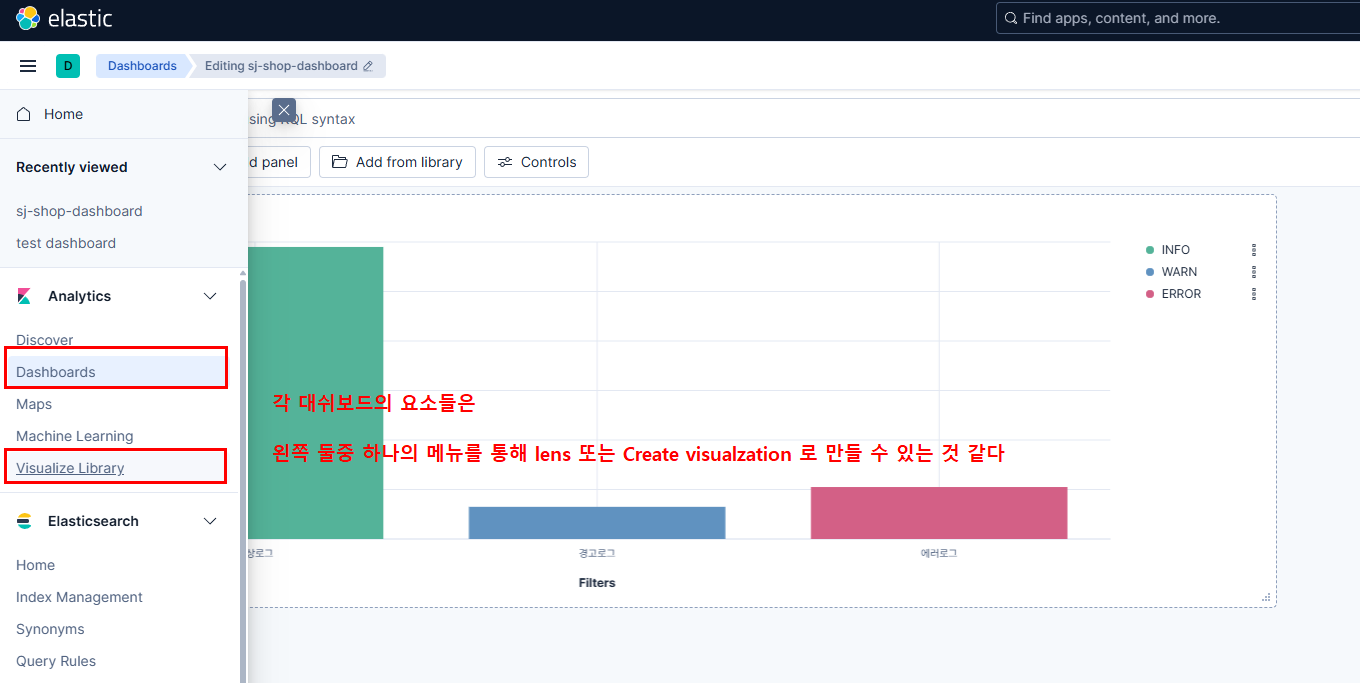1360x683 pixels.
Task: Open options dots for ERROR legend
Action: tap(1254, 294)
